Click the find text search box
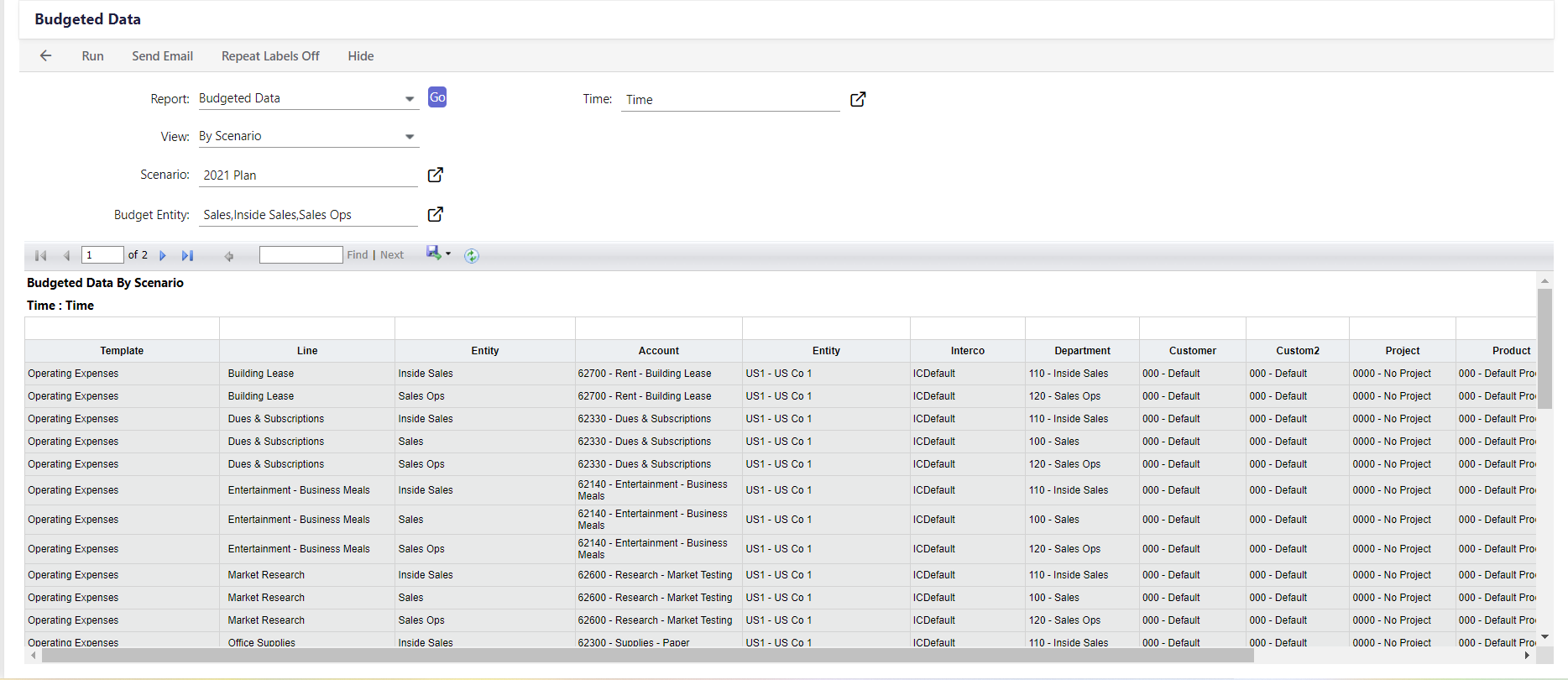 pyautogui.click(x=301, y=255)
